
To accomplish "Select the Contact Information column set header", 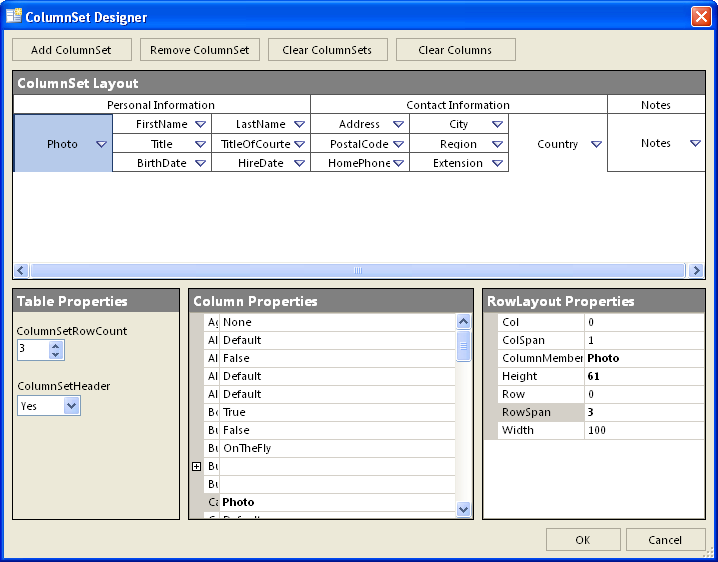I will pyautogui.click(x=458, y=105).
